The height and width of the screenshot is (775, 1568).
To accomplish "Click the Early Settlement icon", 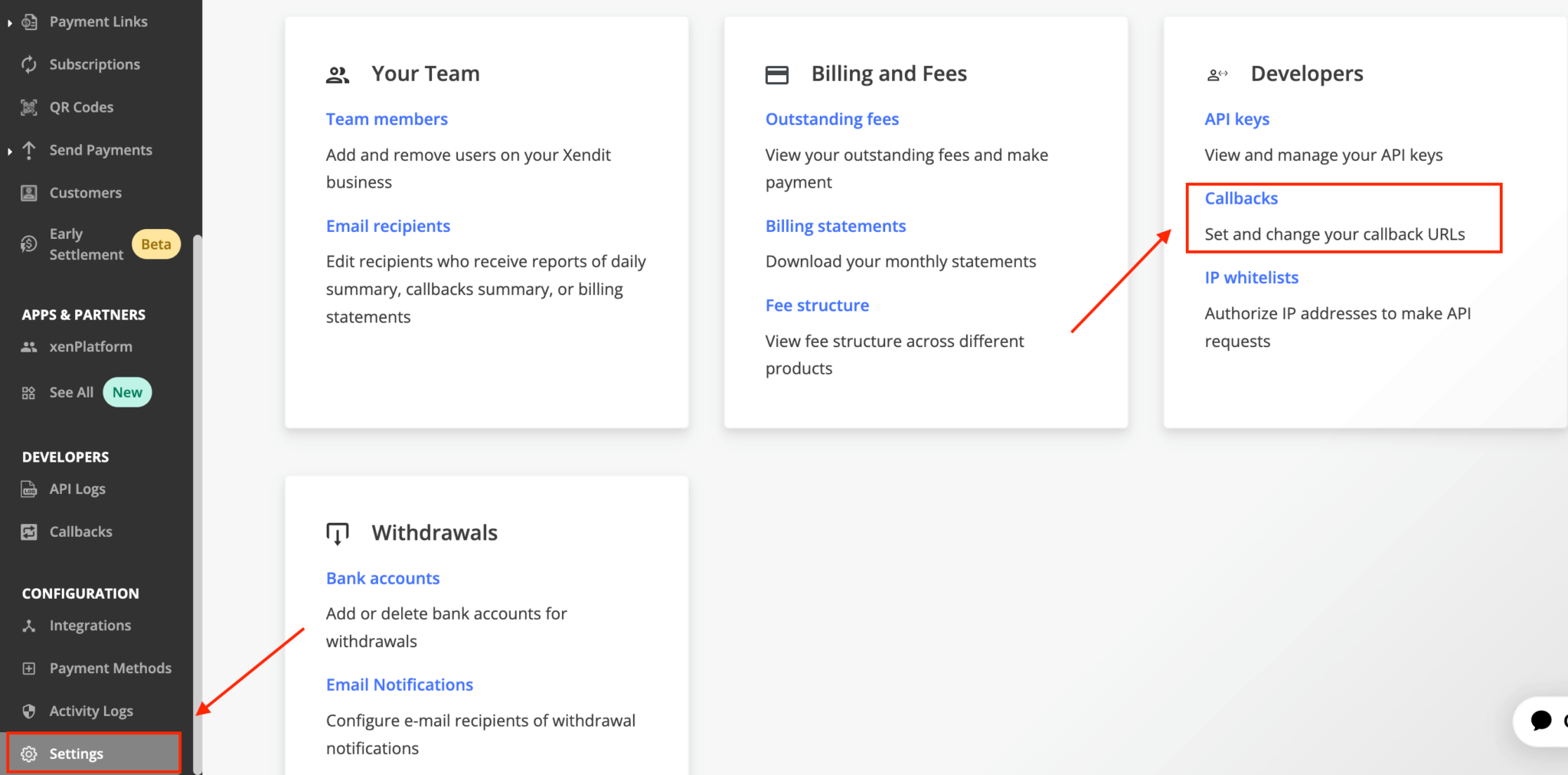I will click(x=29, y=244).
